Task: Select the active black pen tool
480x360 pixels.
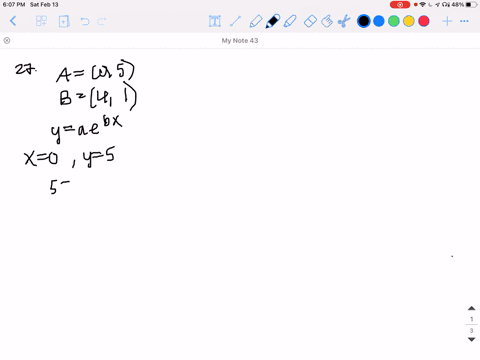Action: point(273,21)
